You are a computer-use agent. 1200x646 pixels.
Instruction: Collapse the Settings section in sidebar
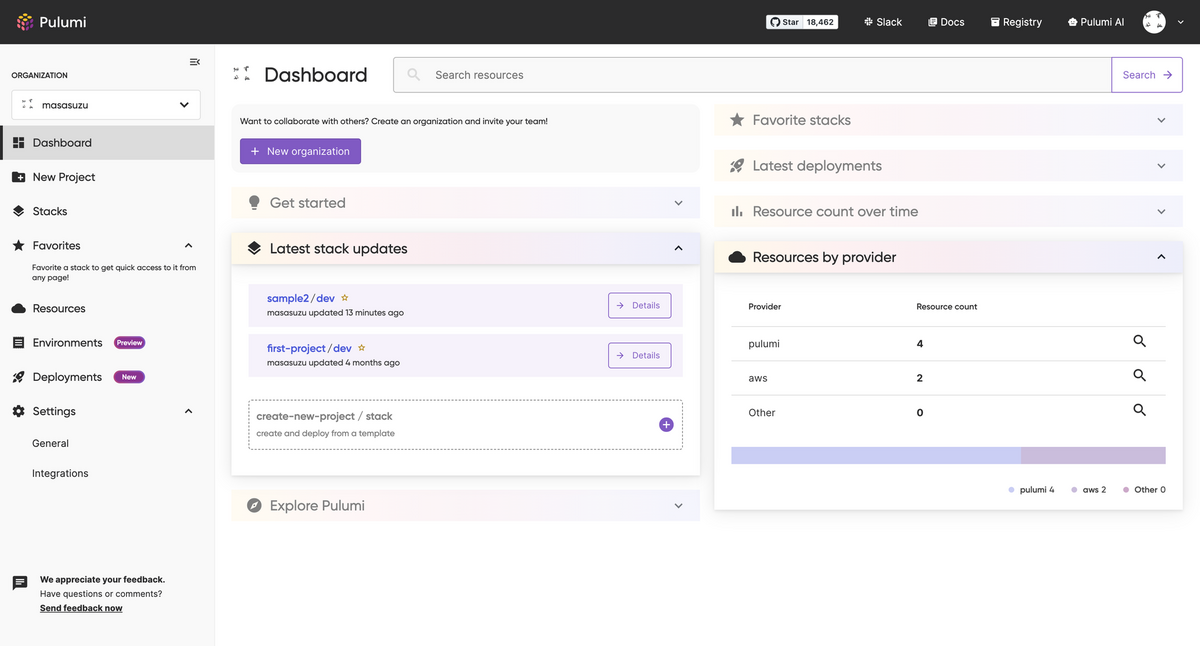click(x=188, y=411)
